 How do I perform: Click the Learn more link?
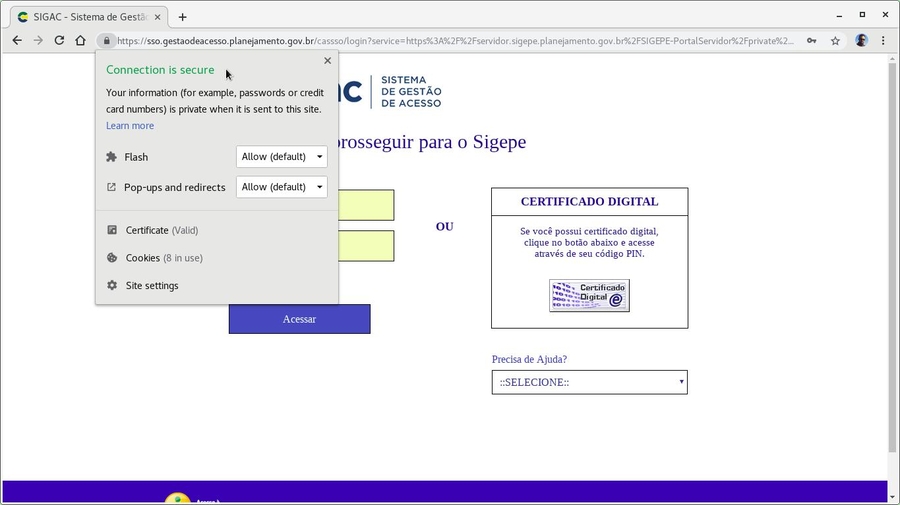point(130,126)
